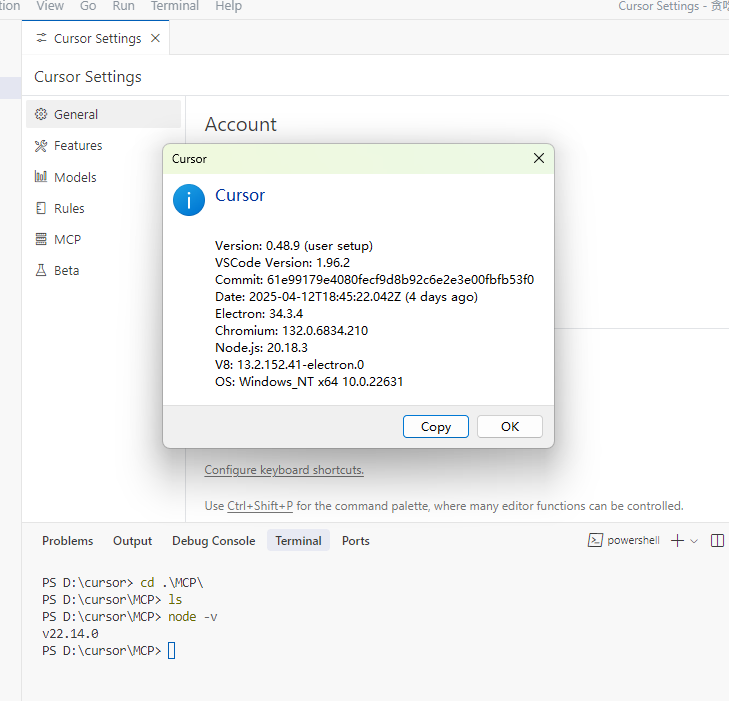This screenshot has height=701, width=729.
Task: Click the blue info icon in dialog
Action: (x=189, y=200)
